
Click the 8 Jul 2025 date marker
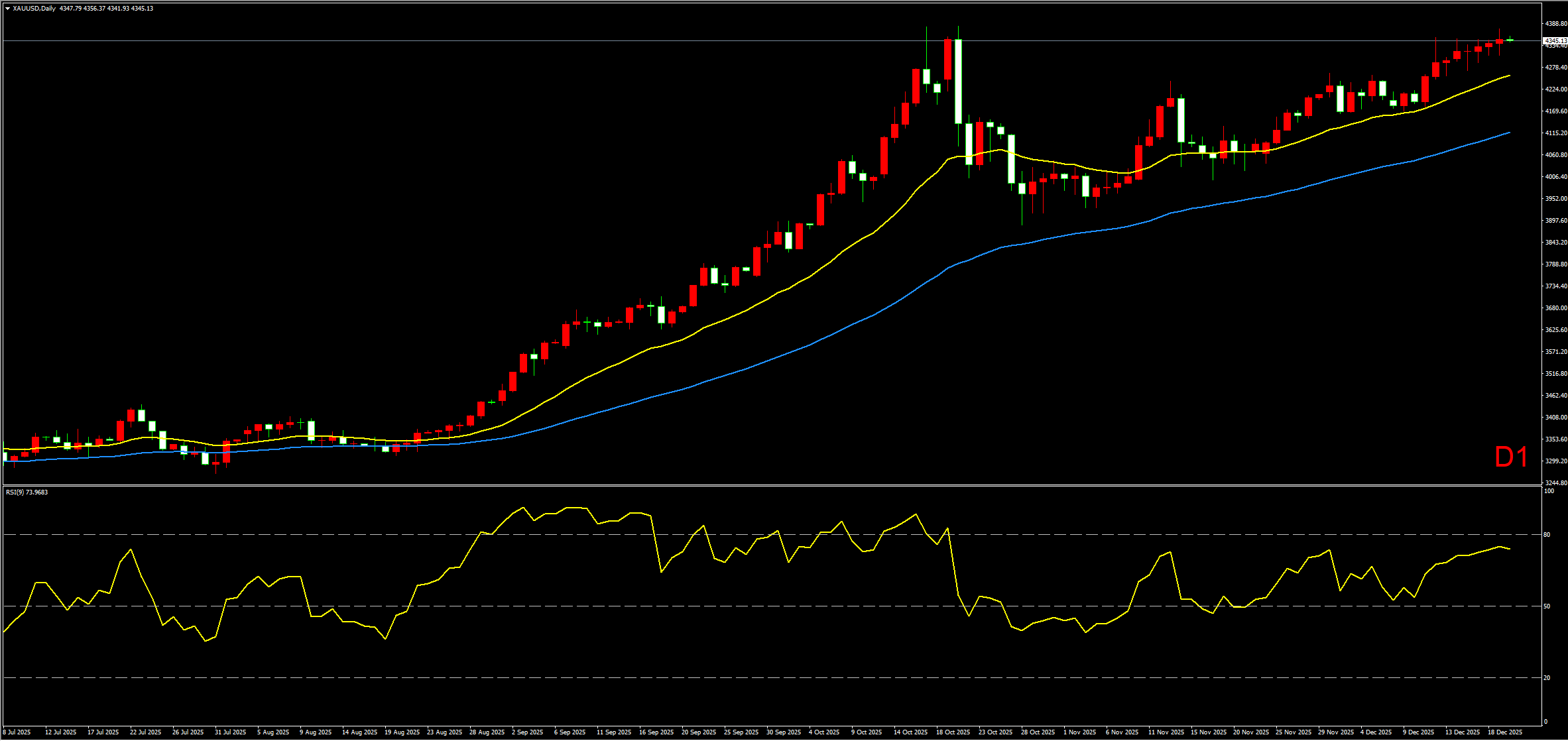click(x=17, y=732)
